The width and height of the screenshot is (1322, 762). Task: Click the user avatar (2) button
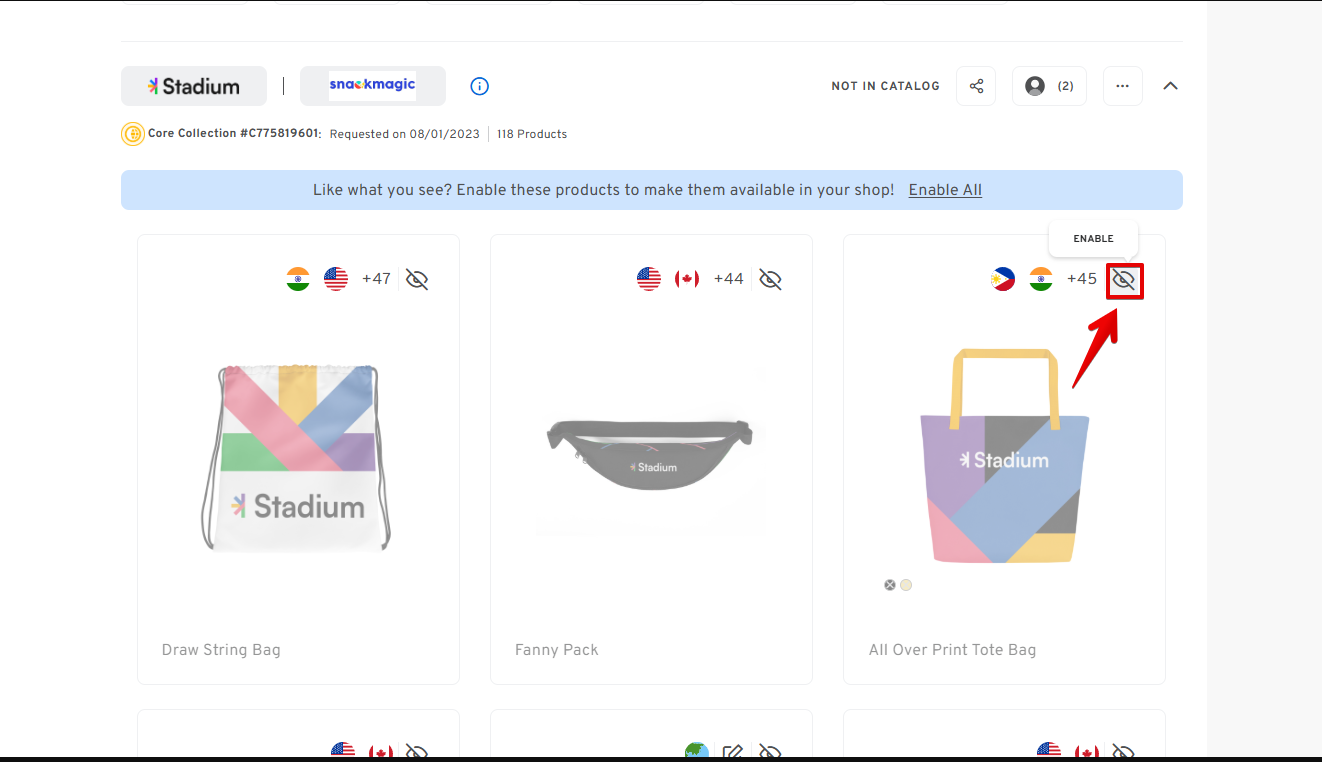[1049, 86]
